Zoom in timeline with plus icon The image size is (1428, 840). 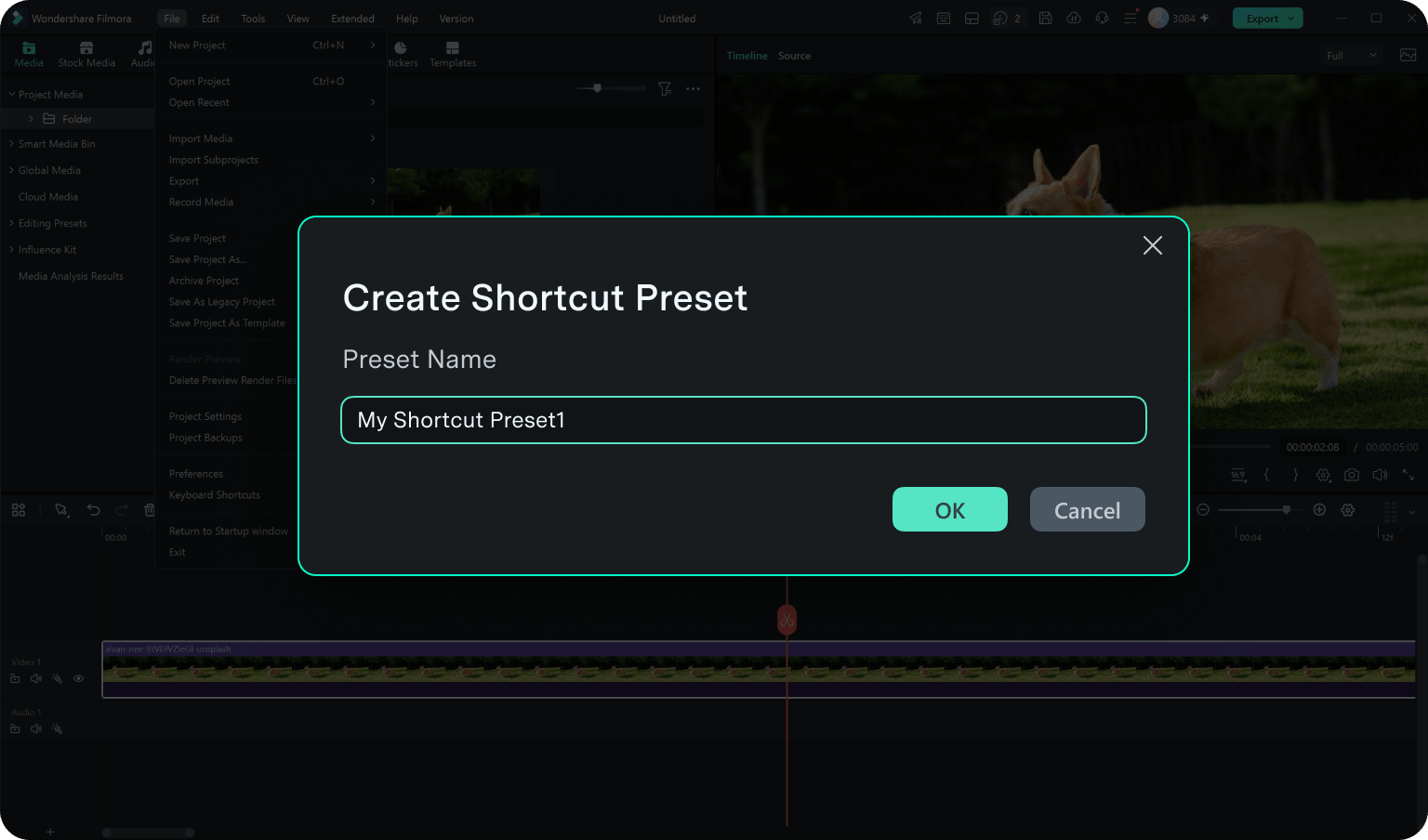(x=1319, y=510)
